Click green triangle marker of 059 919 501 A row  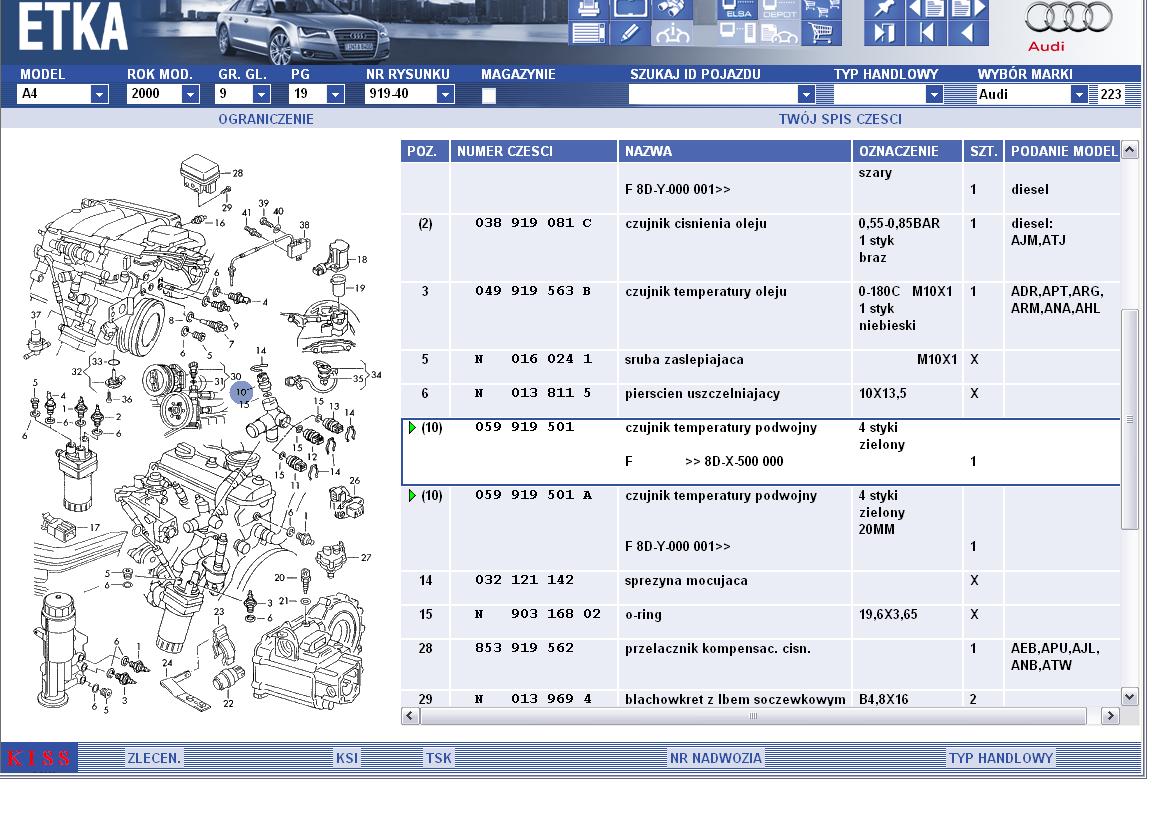click(412, 496)
